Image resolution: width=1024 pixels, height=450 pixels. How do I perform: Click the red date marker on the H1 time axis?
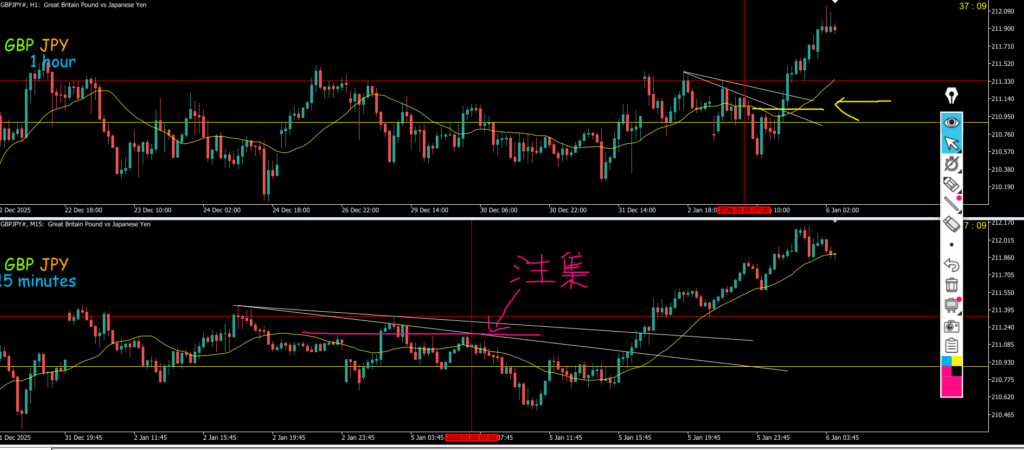pyautogui.click(x=745, y=210)
